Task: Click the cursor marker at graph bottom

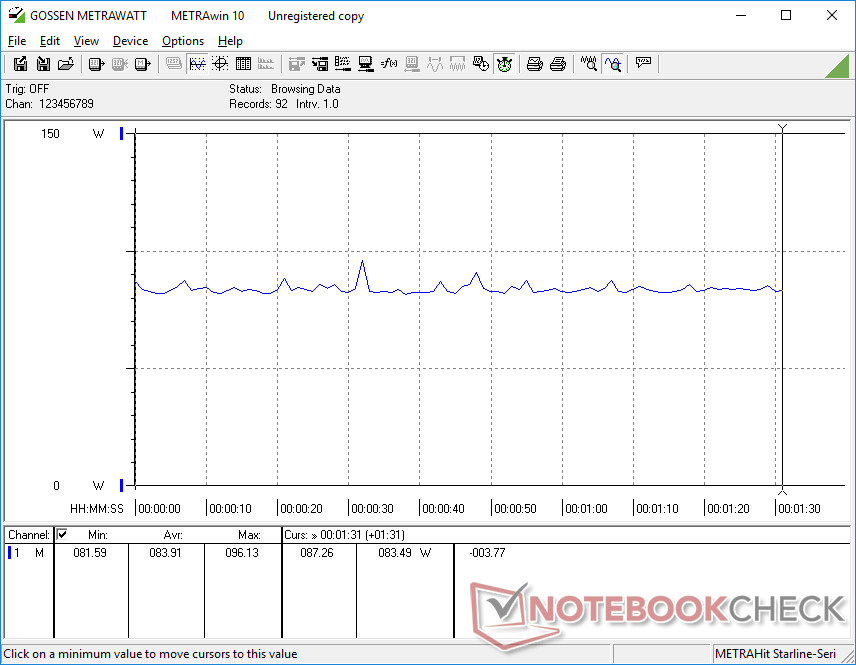Action: [782, 491]
